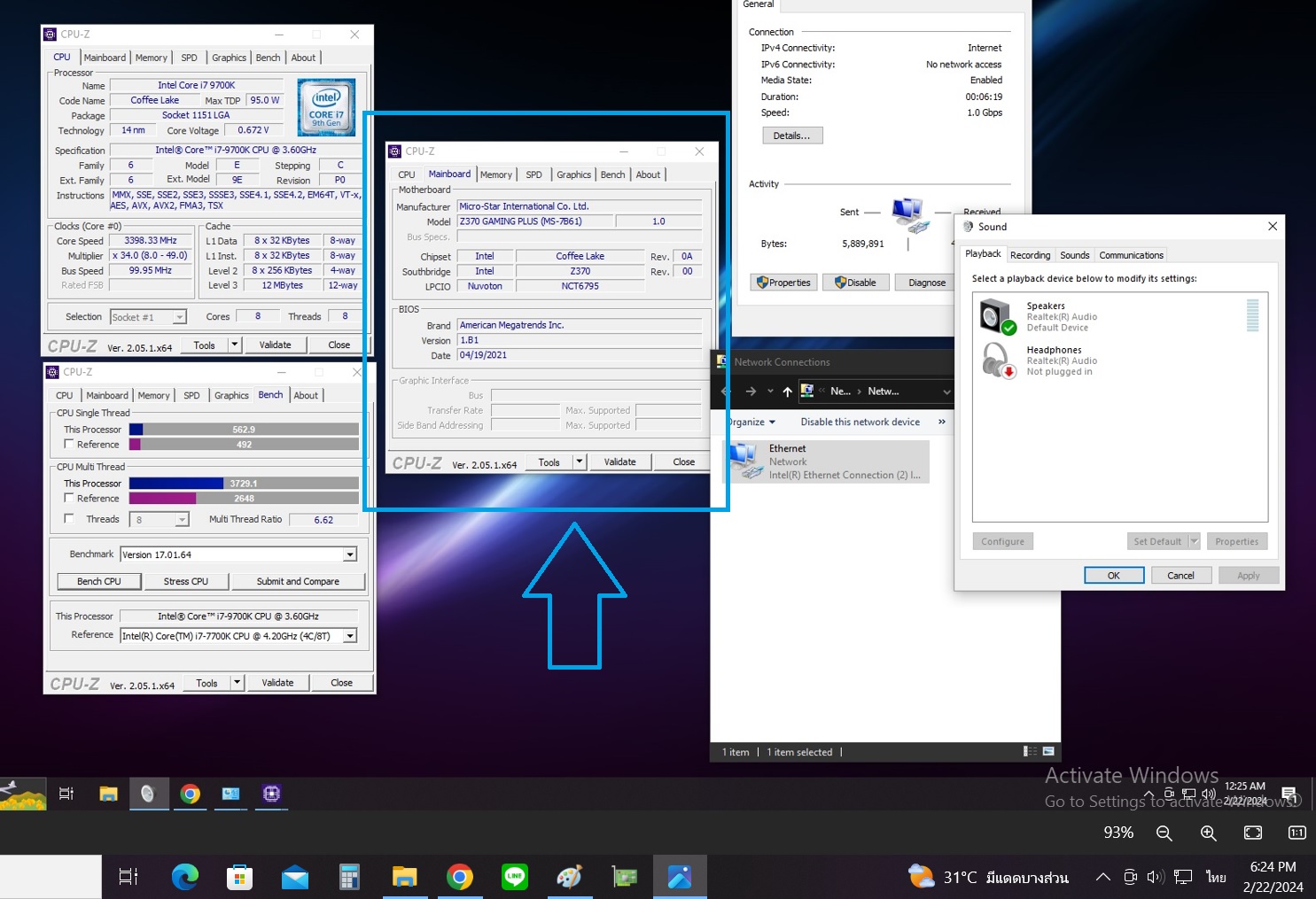Open the Reference CPU i7-7700K dropdown
The width and height of the screenshot is (1316, 899).
coord(350,636)
